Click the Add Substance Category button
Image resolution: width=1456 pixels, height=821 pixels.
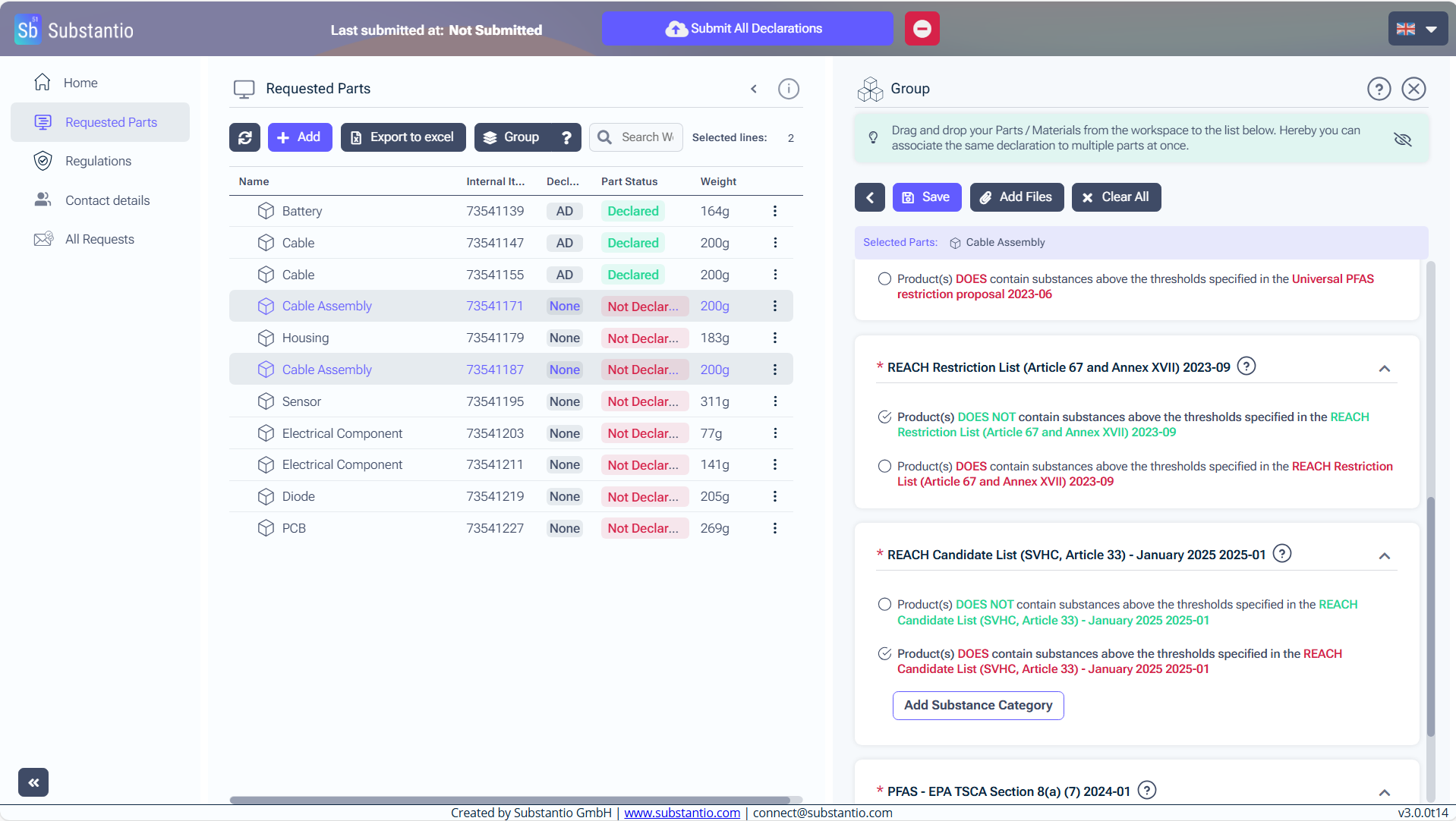click(x=978, y=706)
